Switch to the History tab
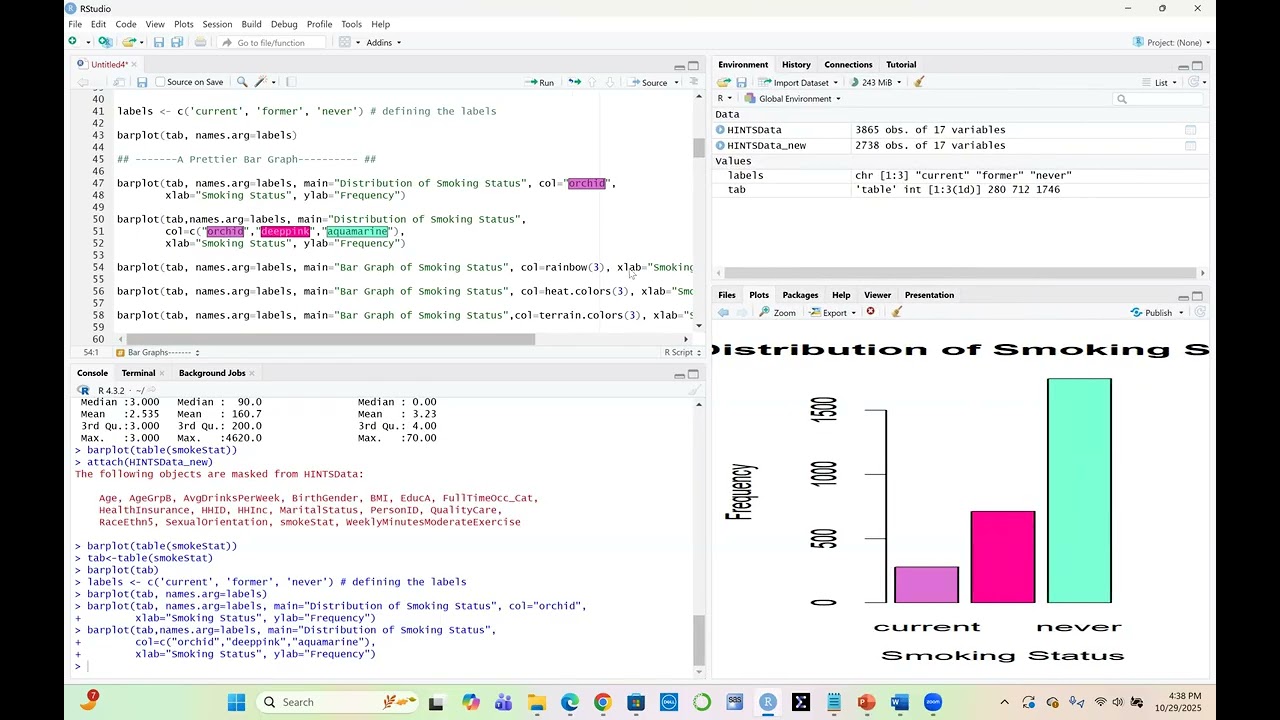The height and width of the screenshot is (720, 1280). tap(796, 65)
